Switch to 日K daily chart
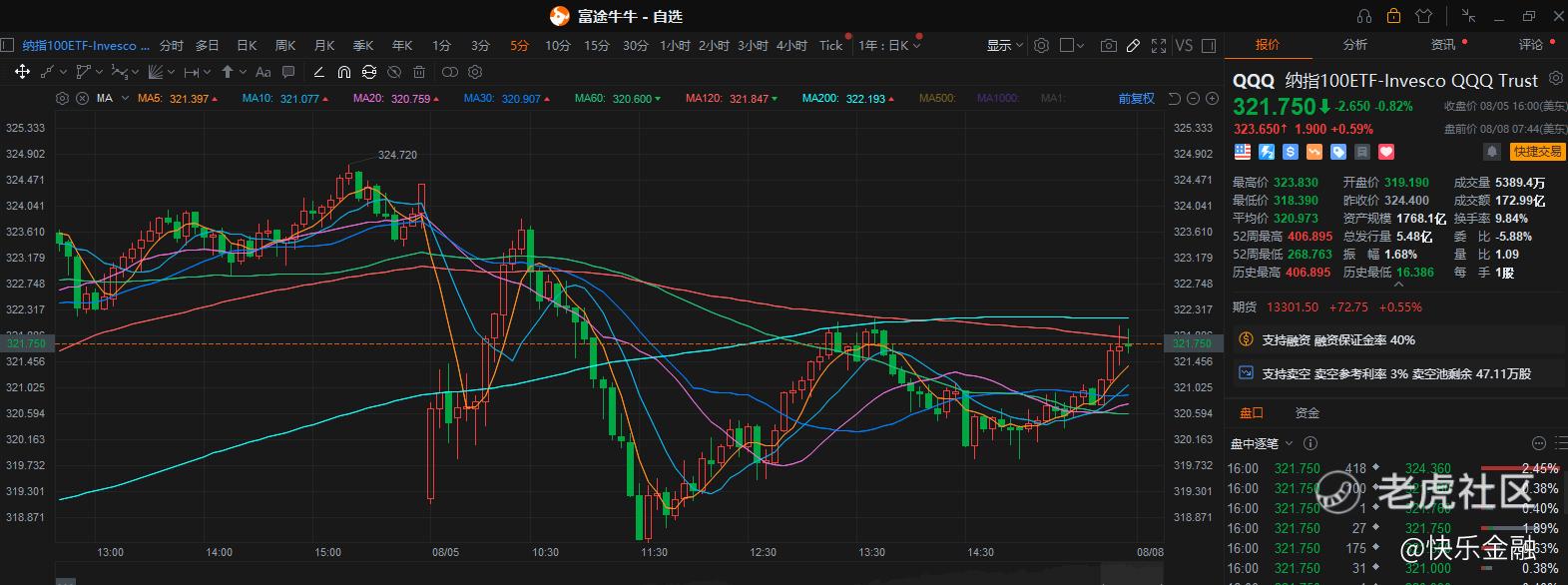This screenshot has height=585, width=1568. [x=247, y=45]
